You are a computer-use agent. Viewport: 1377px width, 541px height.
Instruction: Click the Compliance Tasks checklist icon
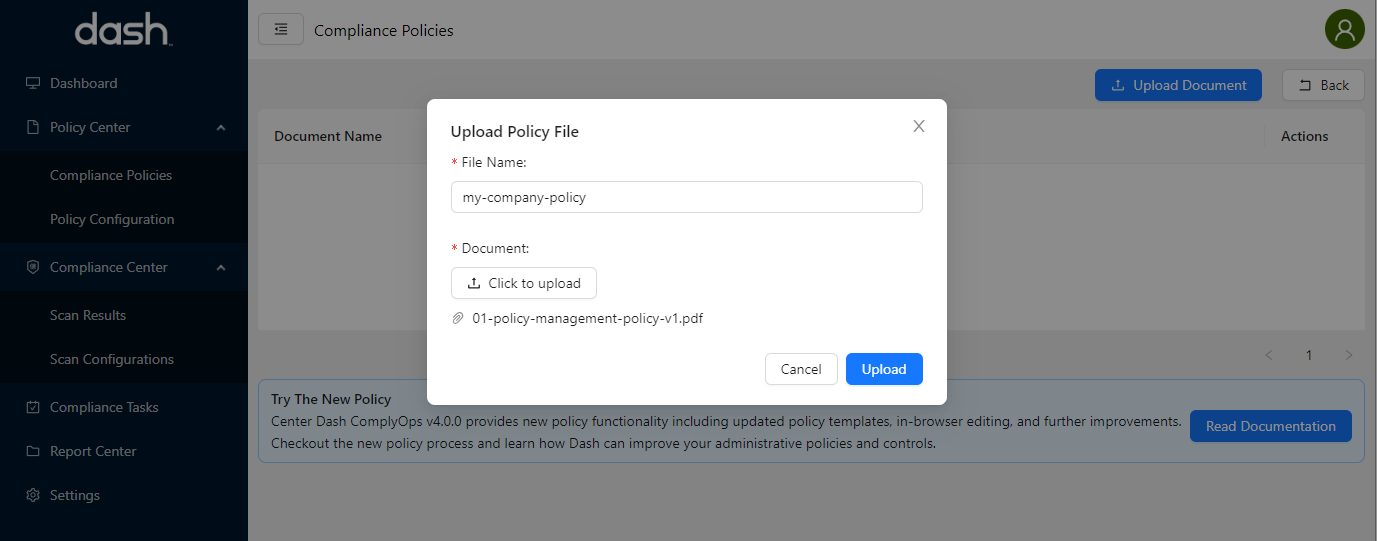pyautogui.click(x=33, y=407)
